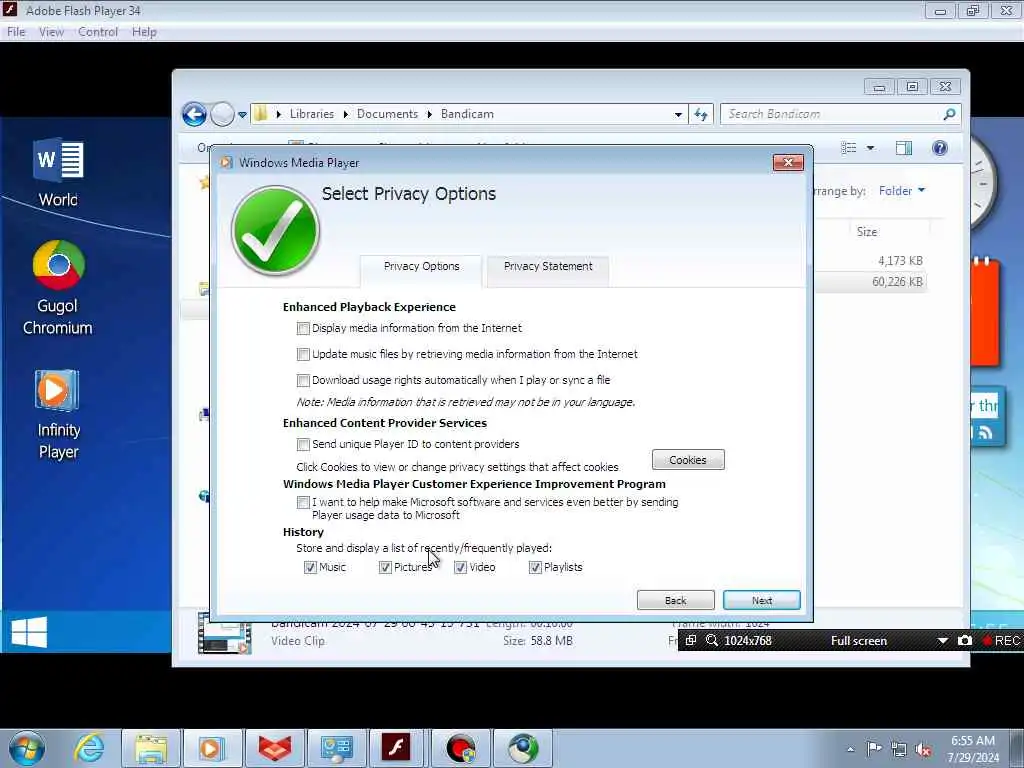Image resolution: width=1024 pixels, height=768 pixels.
Task: Show hidden tray icons arrow
Action: tap(850, 750)
